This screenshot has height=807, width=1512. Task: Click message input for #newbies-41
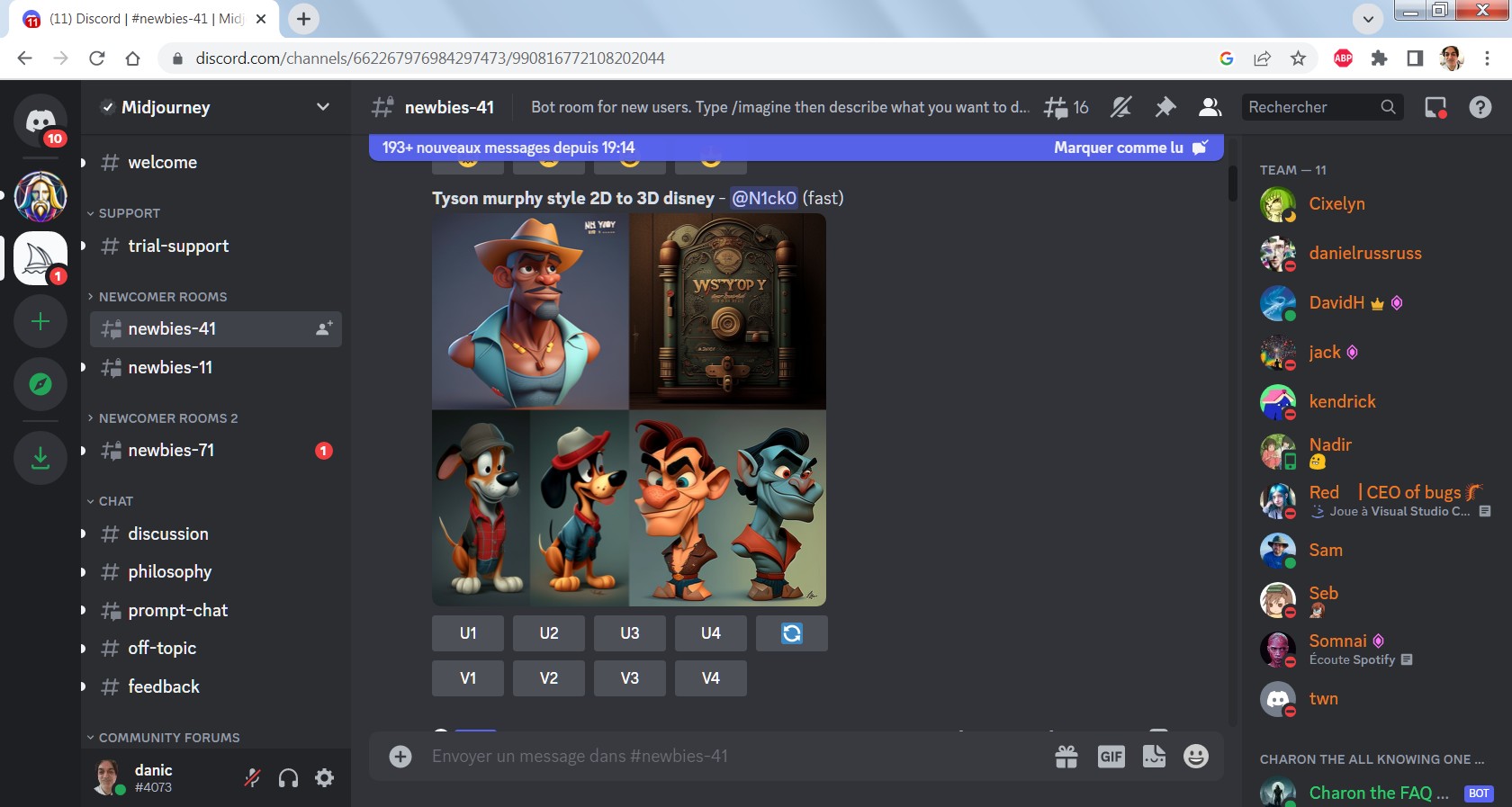(733, 757)
